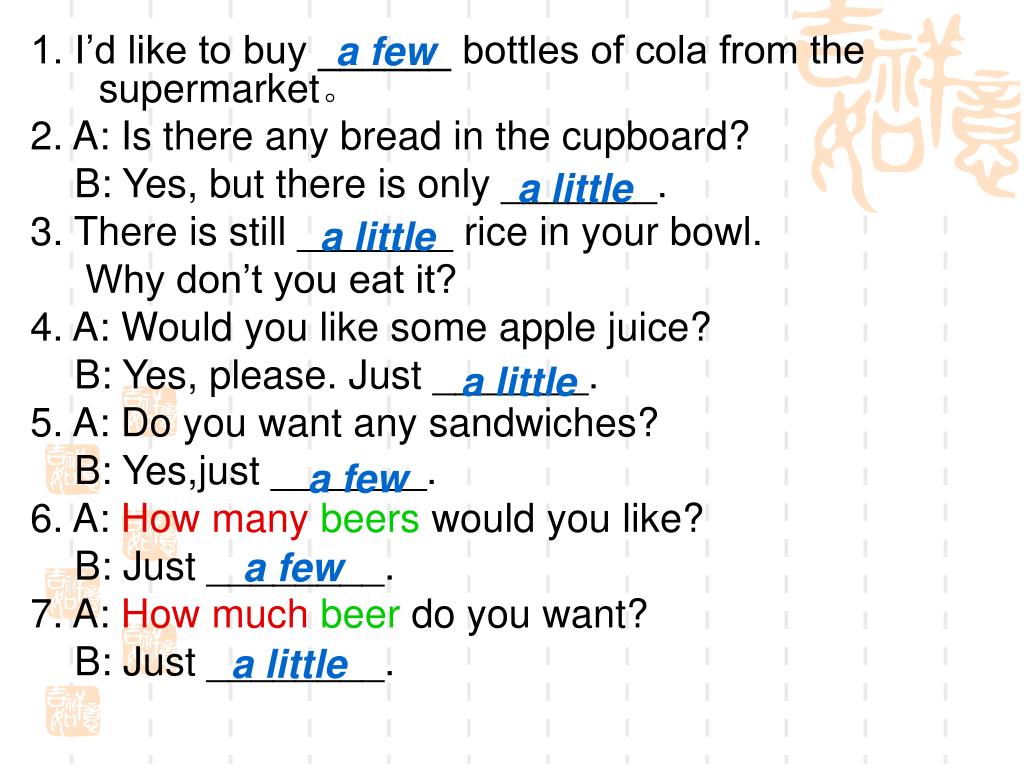Click the 'a little' answer after 'there is only'
1024x768 pixels.
(576, 189)
